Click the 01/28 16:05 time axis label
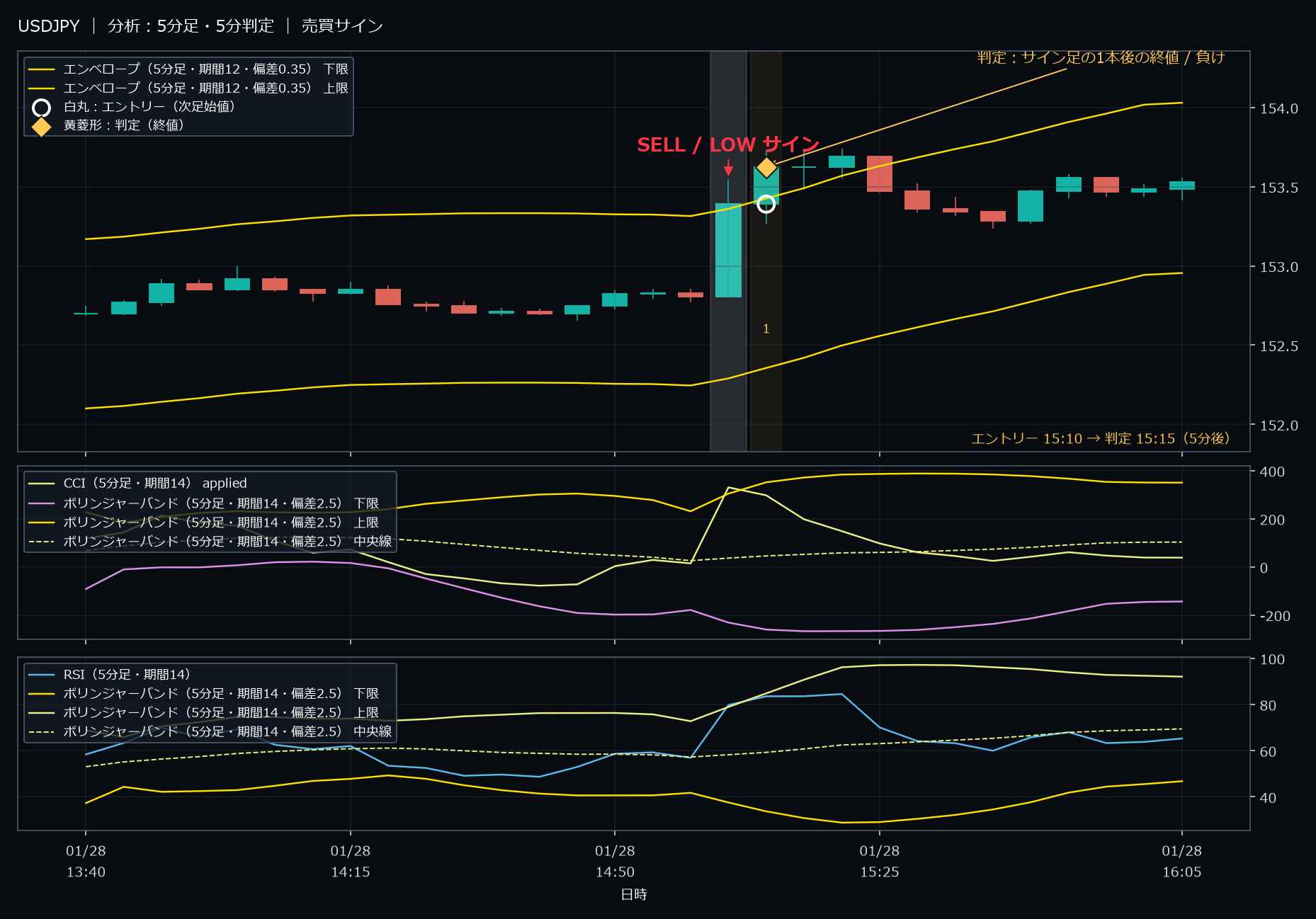Screen dimensions: 1316x919 click(1182, 861)
